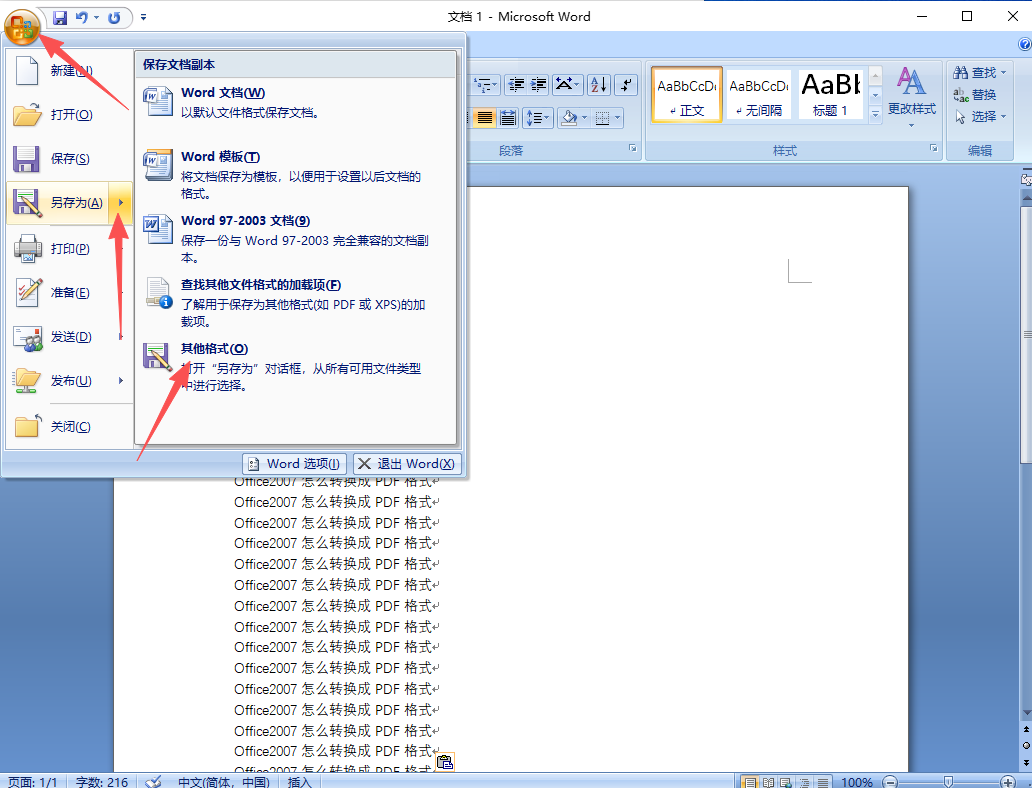The image size is (1032, 788).
Task: Click the Borders icon
Action: tap(602, 118)
